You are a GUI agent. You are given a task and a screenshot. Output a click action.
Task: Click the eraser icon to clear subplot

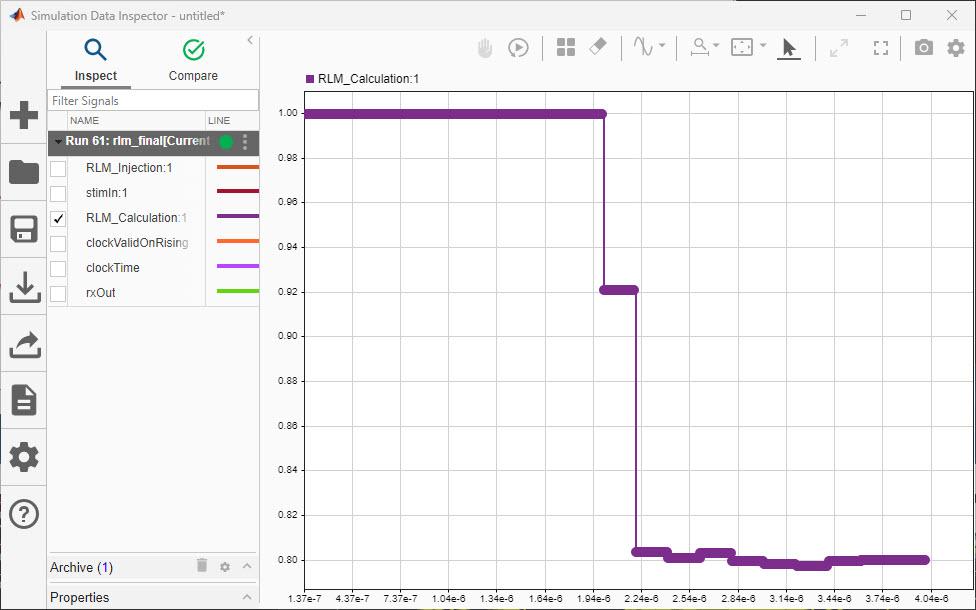tap(597, 47)
